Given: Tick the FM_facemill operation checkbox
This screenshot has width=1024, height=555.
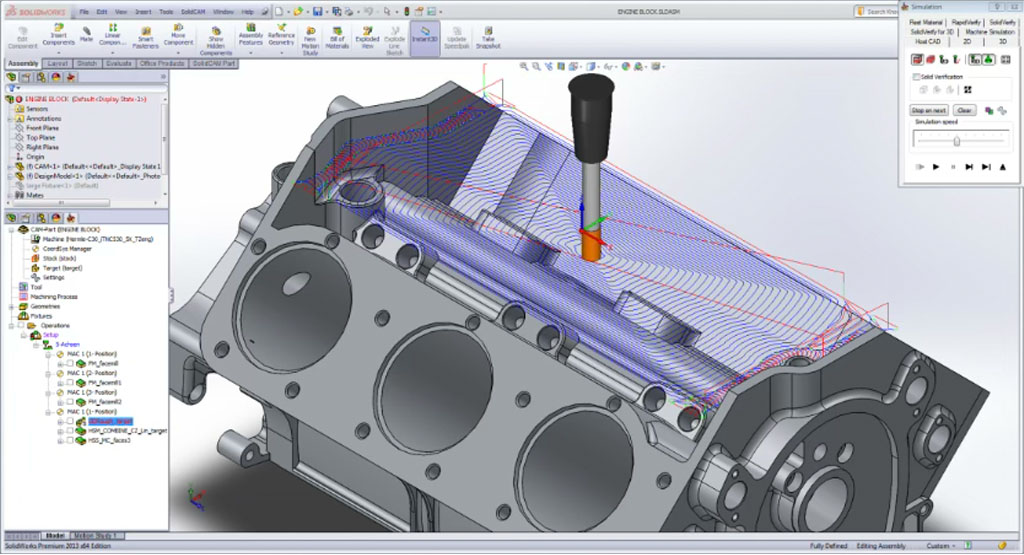Looking at the screenshot, I should [x=70, y=364].
